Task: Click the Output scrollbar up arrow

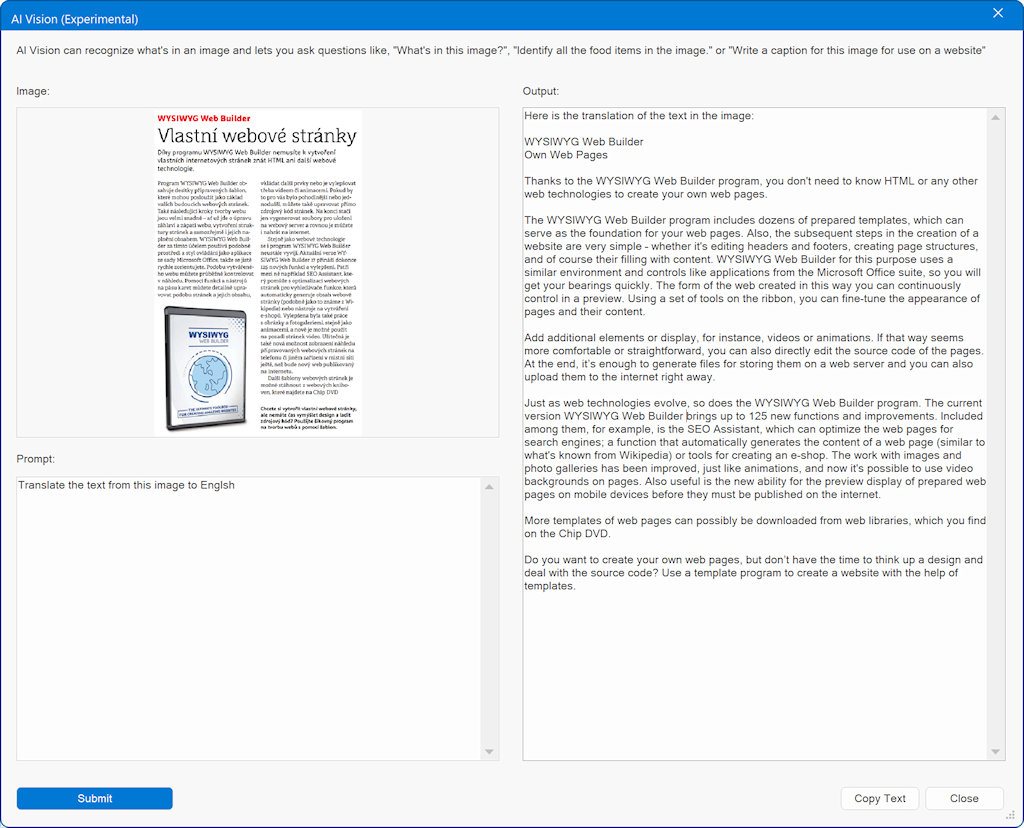Action: click(995, 118)
